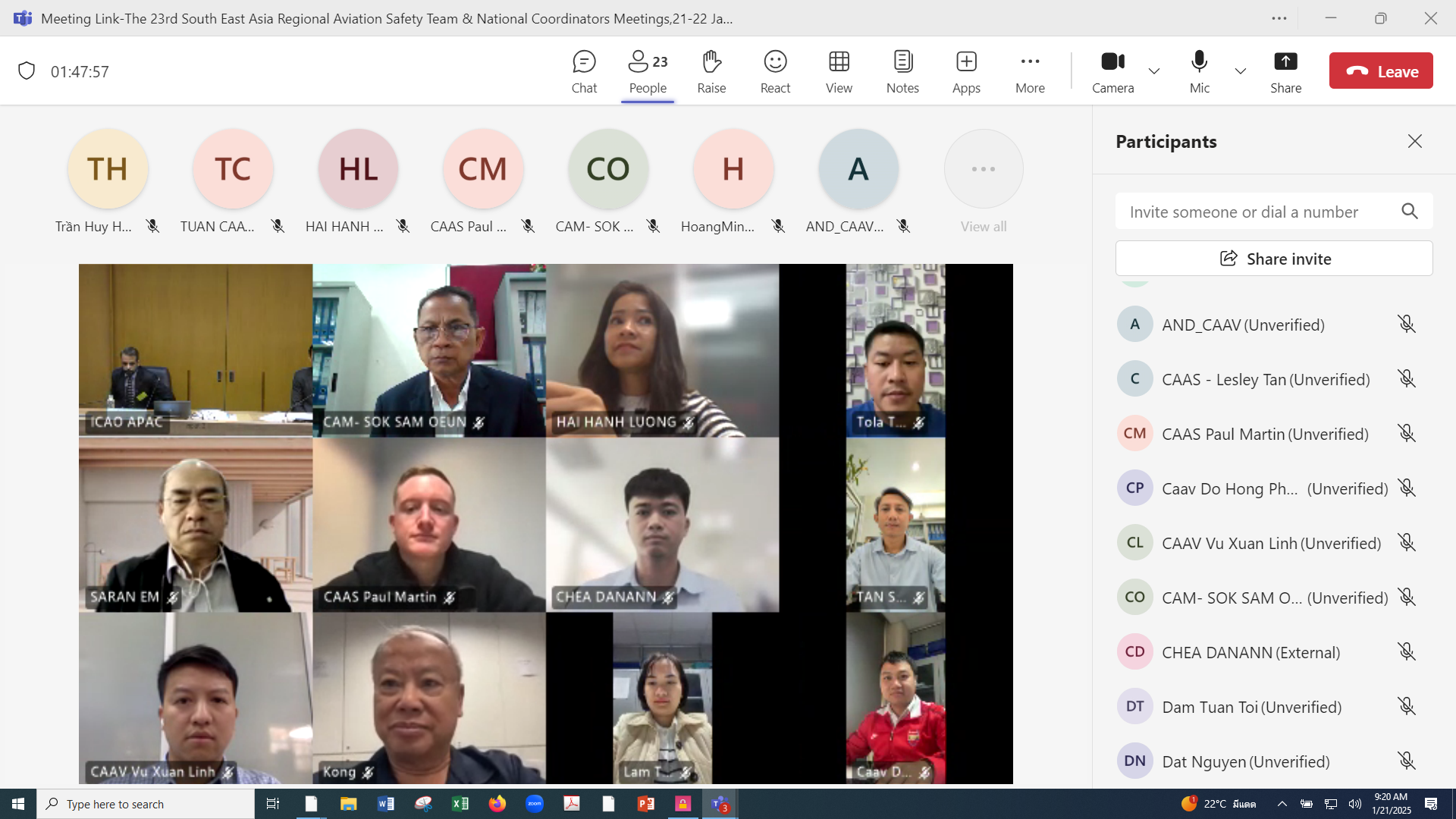Click the Invite someone search field
1456x819 pixels.
[x=1259, y=212]
